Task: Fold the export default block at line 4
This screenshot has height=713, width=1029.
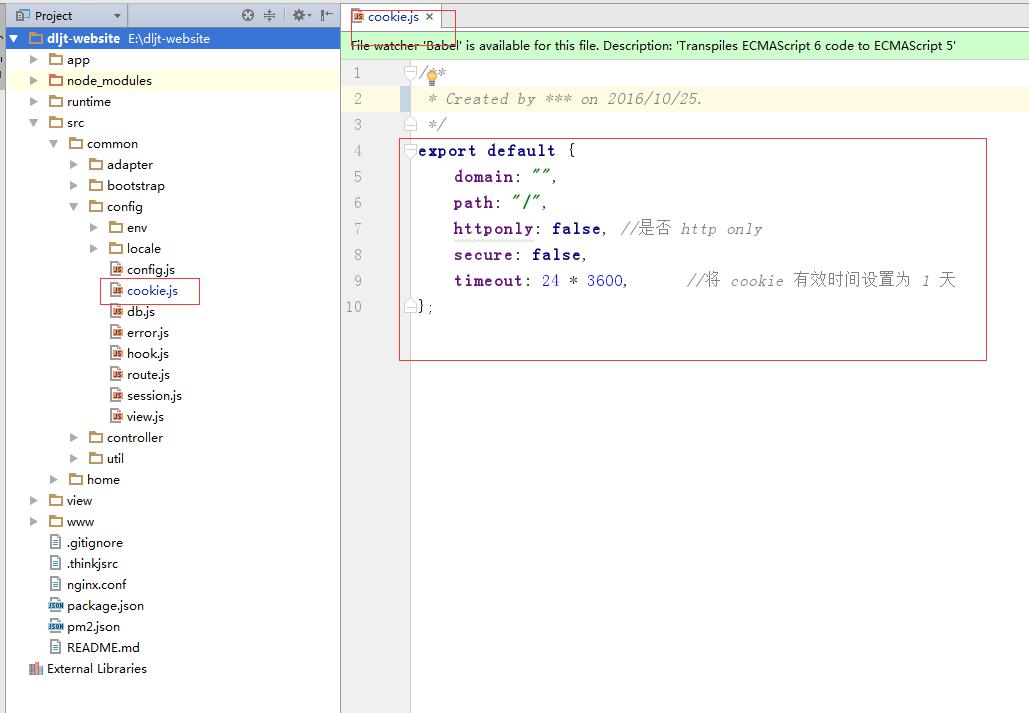Action: [x=410, y=150]
